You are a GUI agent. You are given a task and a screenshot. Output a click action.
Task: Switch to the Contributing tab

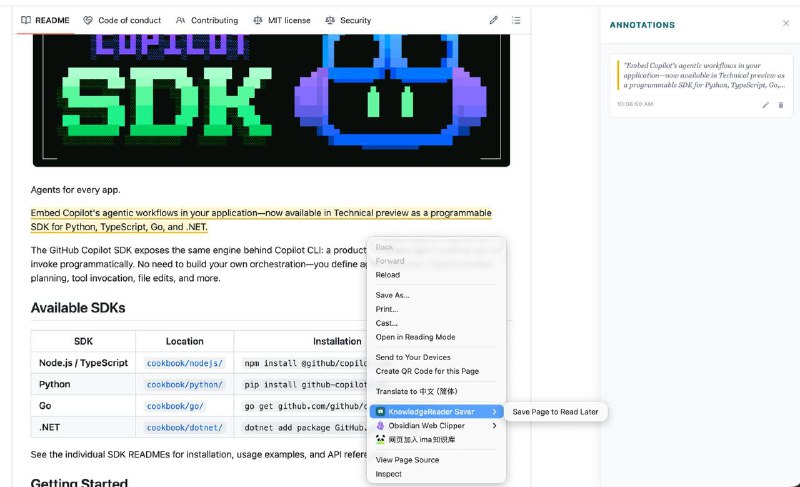pos(207,20)
